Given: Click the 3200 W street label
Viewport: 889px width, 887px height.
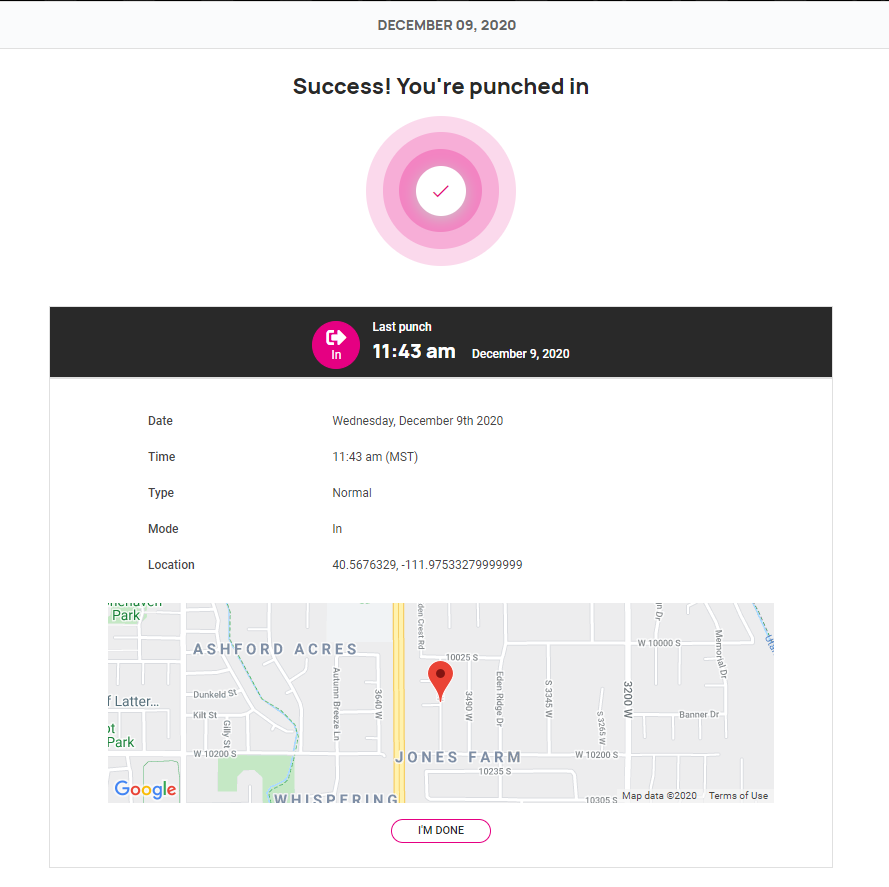Looking at the screenshot, I should [x=628, y=699].
